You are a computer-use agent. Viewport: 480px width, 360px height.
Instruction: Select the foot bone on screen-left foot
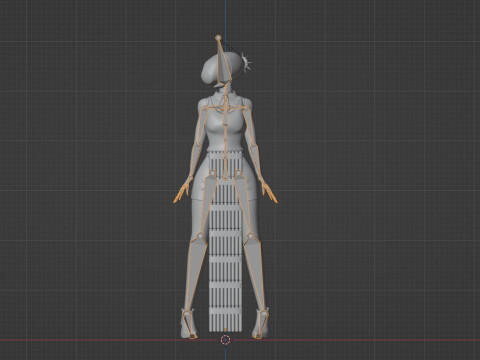click(189, 324)
